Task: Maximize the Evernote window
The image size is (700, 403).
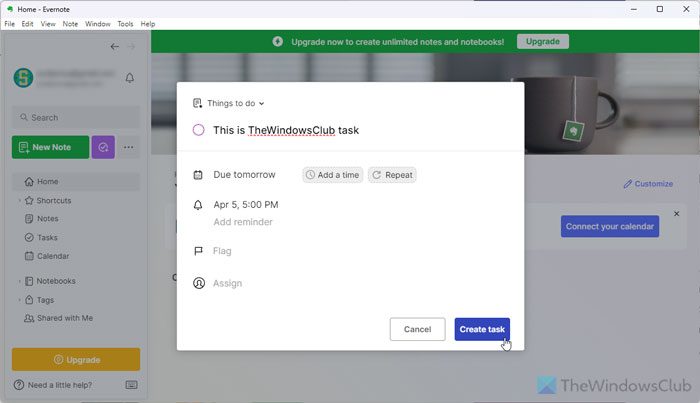Action: point(660,9)
